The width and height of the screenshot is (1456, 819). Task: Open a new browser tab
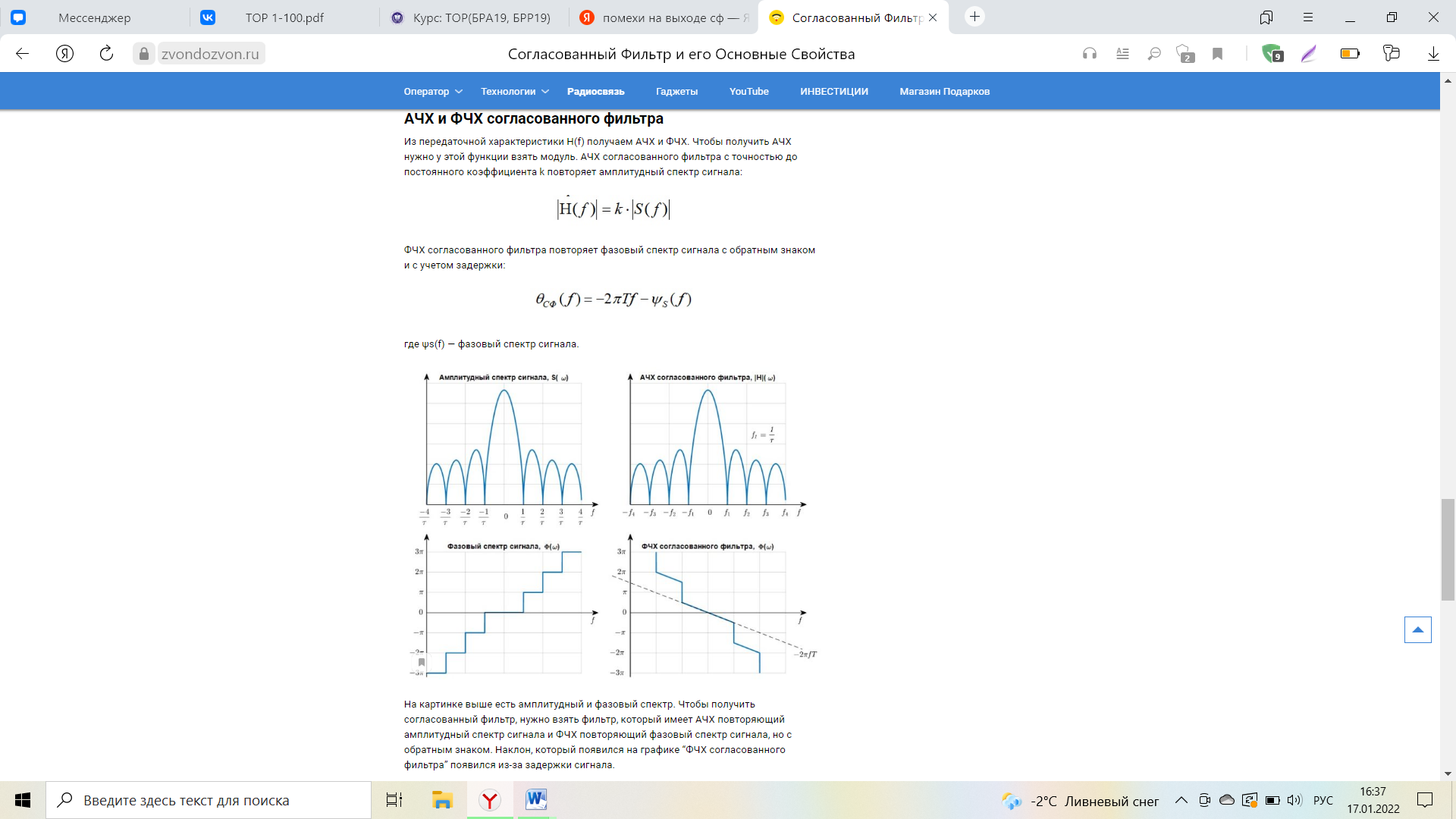pyautogui.click(x=975, y=17)
